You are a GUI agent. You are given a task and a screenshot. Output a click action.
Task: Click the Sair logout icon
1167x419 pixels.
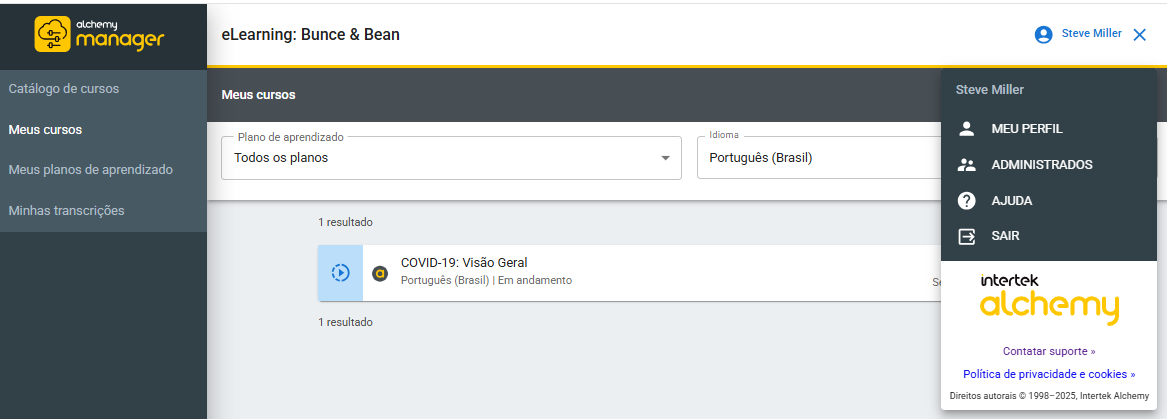coord(966,237)
